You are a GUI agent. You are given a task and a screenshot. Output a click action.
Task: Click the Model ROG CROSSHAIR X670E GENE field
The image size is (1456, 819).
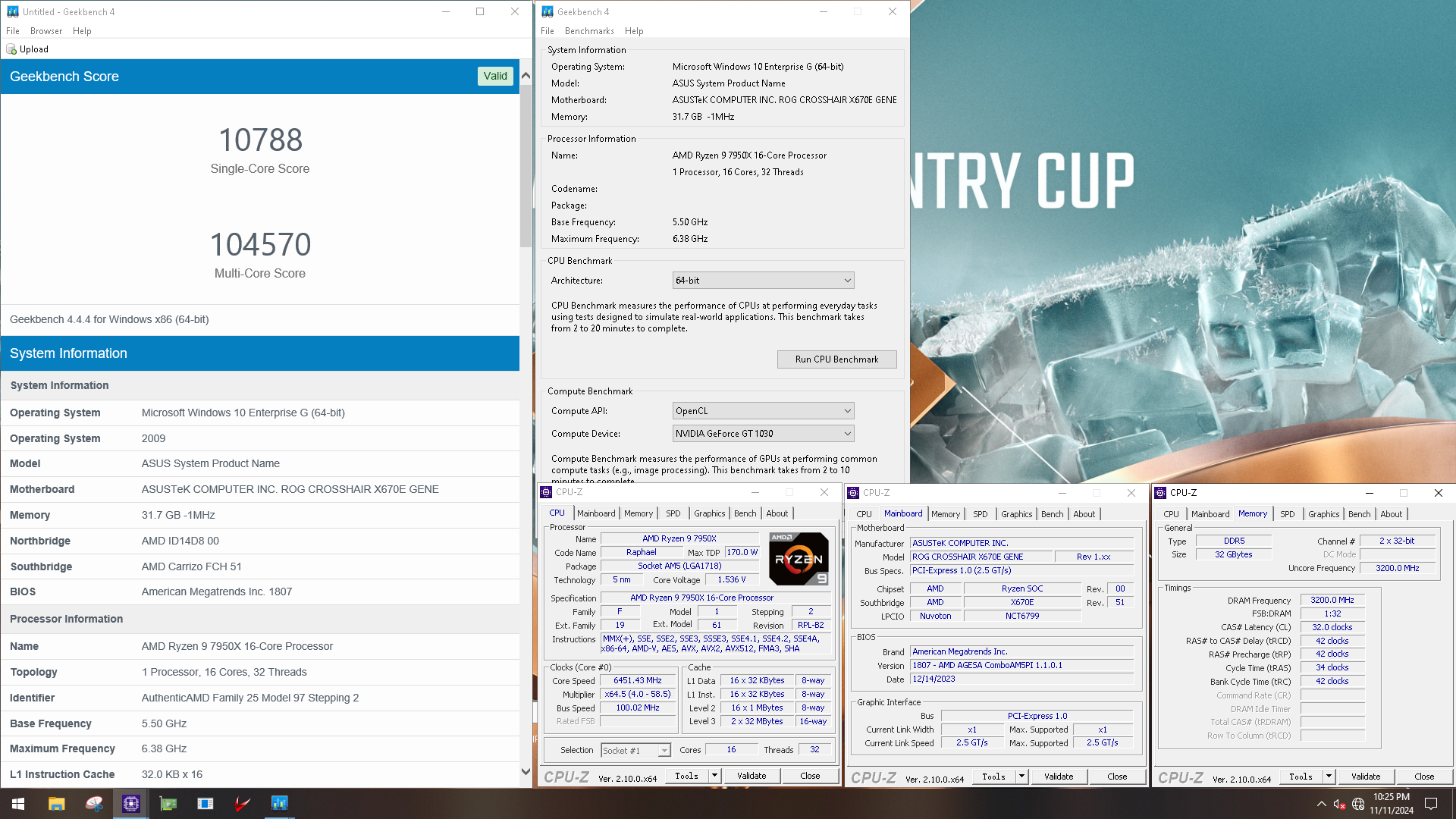(981, 557)
